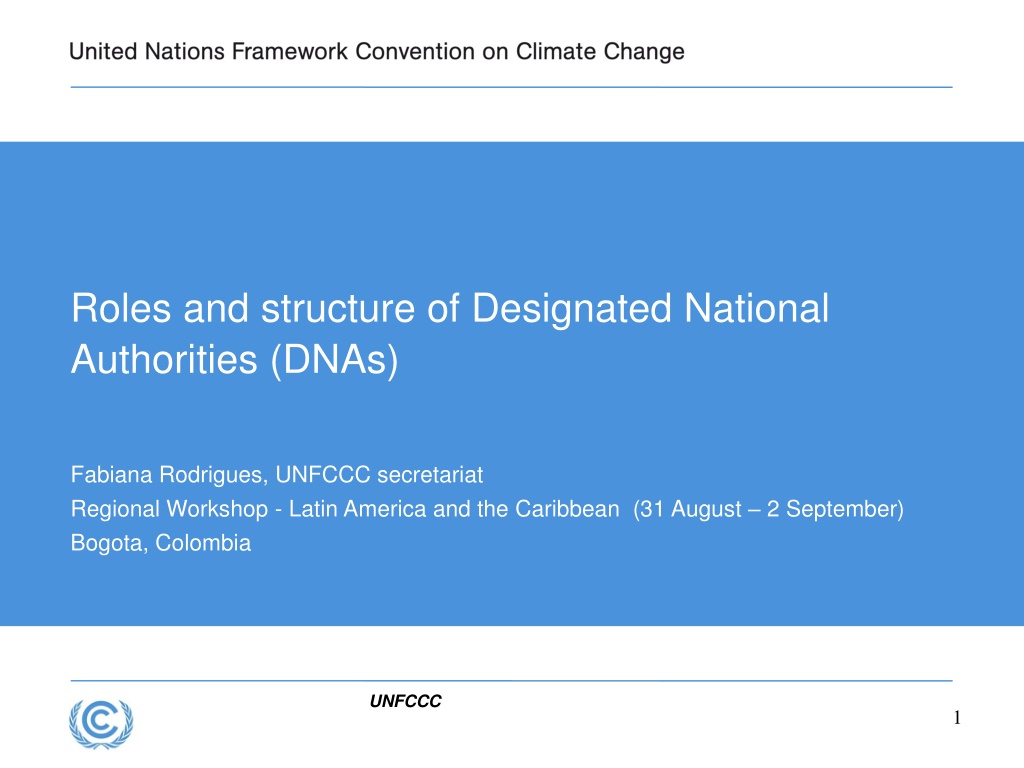Click the bold italic UNFCCC footer text

point(406,701)
